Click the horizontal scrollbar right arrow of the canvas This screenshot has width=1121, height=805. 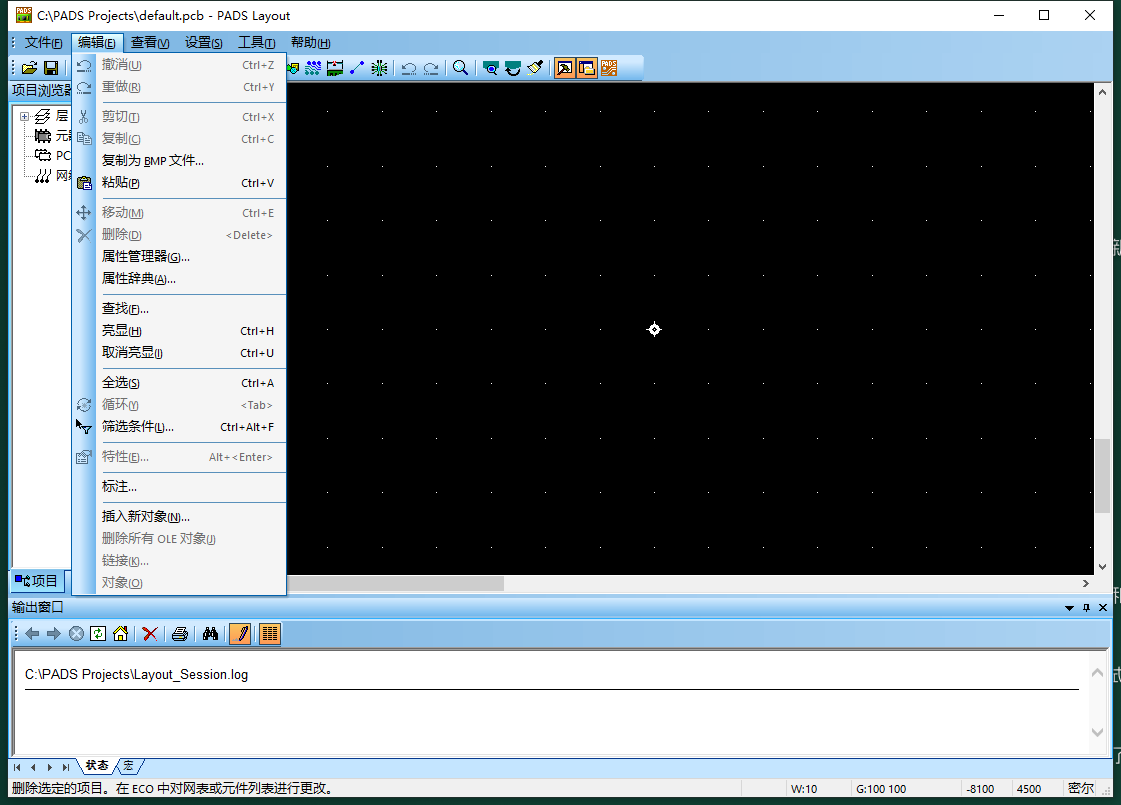1085,583
